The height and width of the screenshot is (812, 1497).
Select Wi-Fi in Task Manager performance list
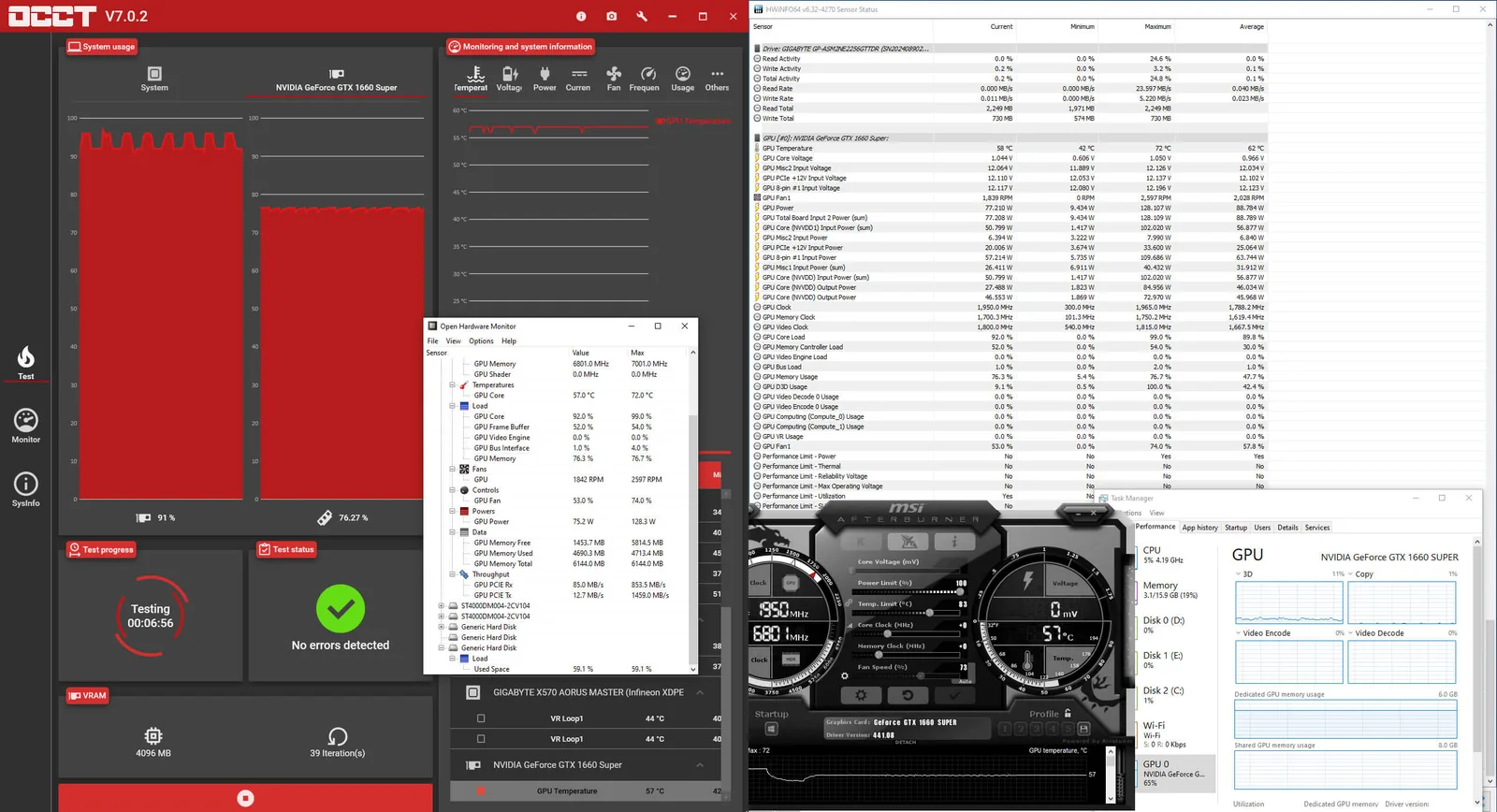(x=1173, y=734)
